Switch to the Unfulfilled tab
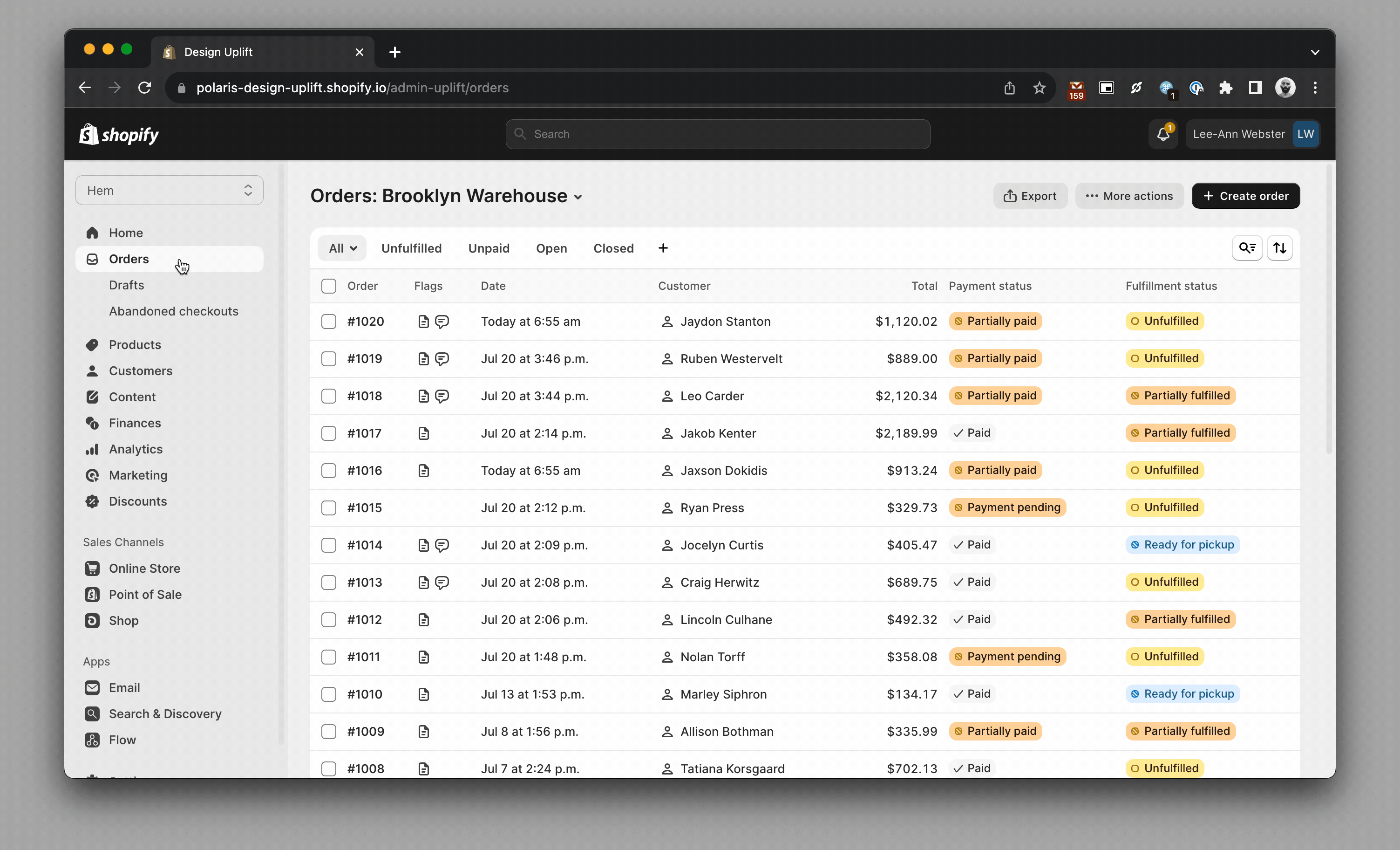The width and height of the screenshot is (1400, 850). tap(411, 248)
